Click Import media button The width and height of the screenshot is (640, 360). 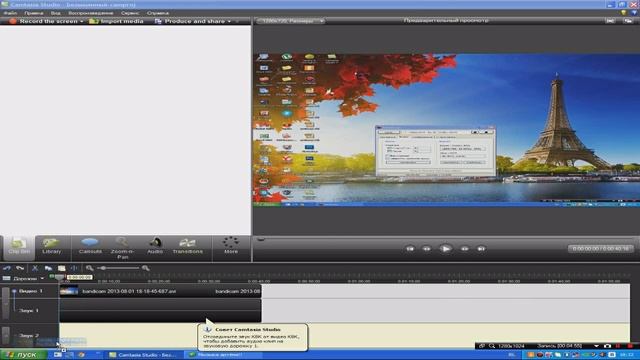(x=117, y=21)
